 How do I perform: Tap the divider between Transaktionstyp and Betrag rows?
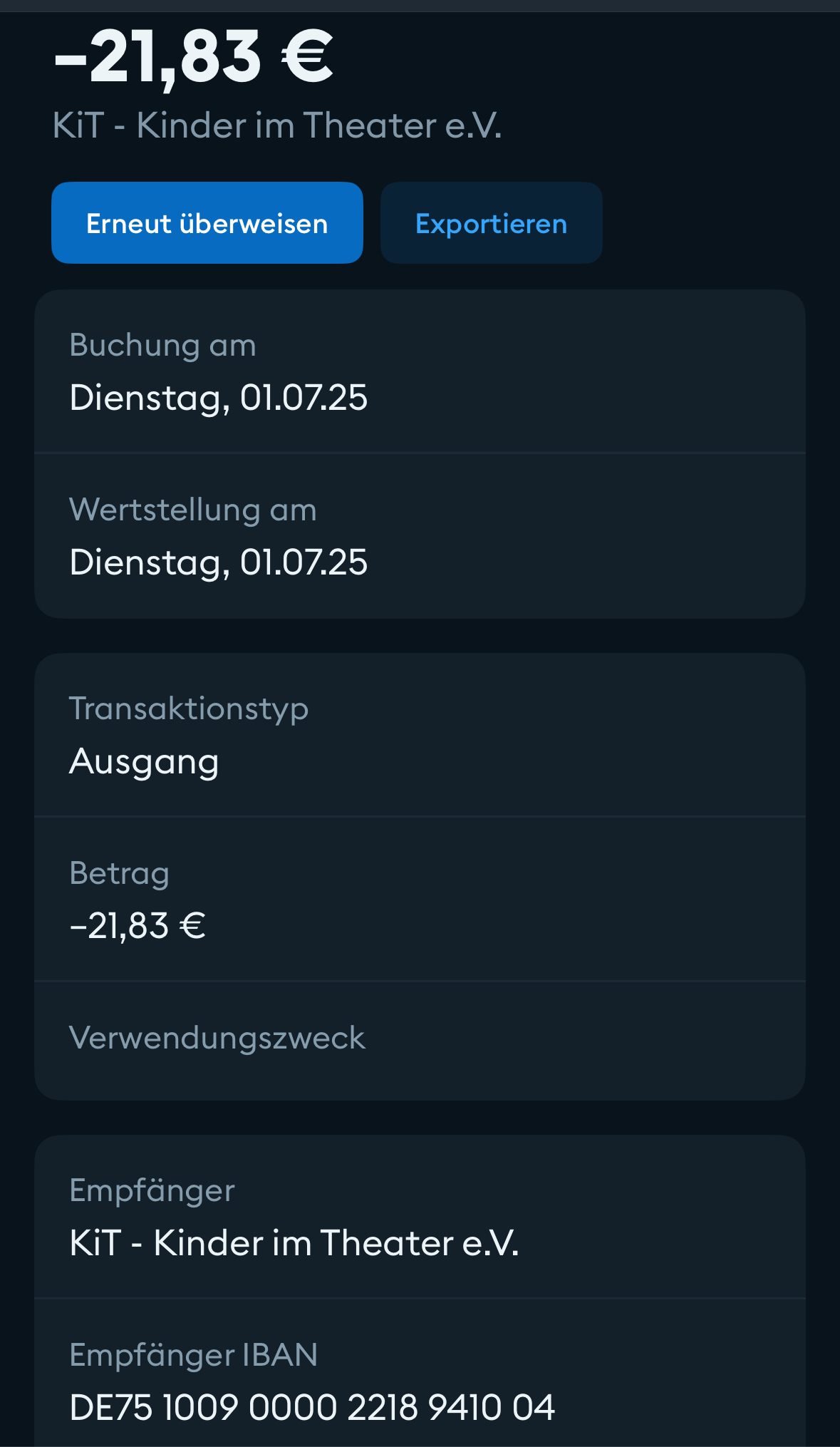[x=420, y=816]
